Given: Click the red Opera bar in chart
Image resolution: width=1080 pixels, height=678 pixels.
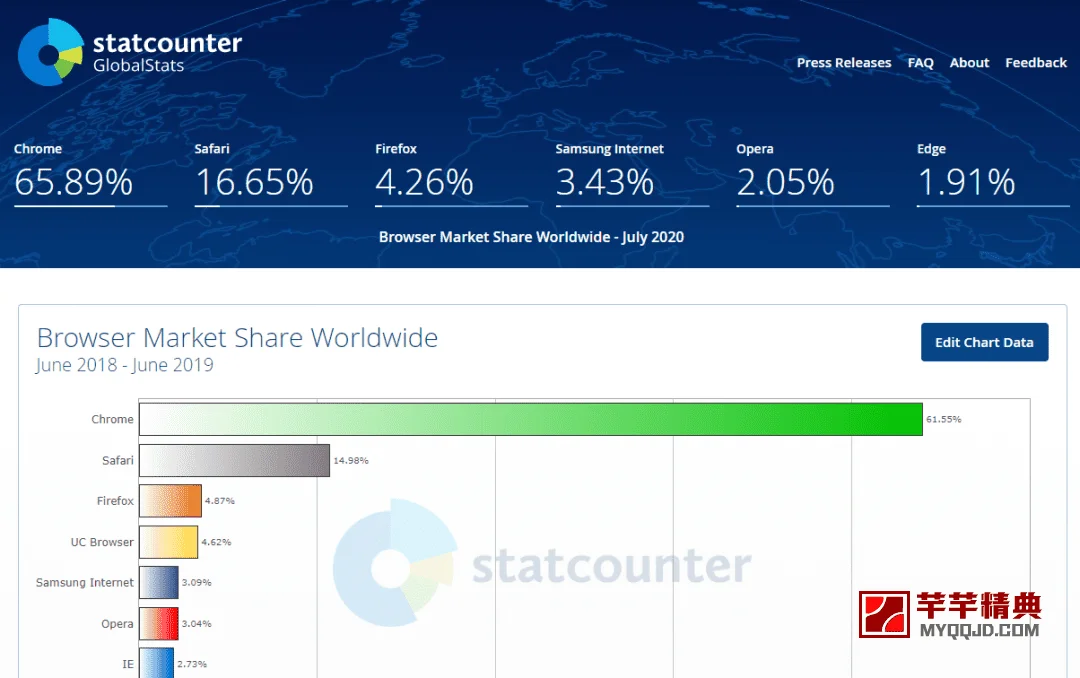Looking at the screenshot, I should tap(158, 624).
